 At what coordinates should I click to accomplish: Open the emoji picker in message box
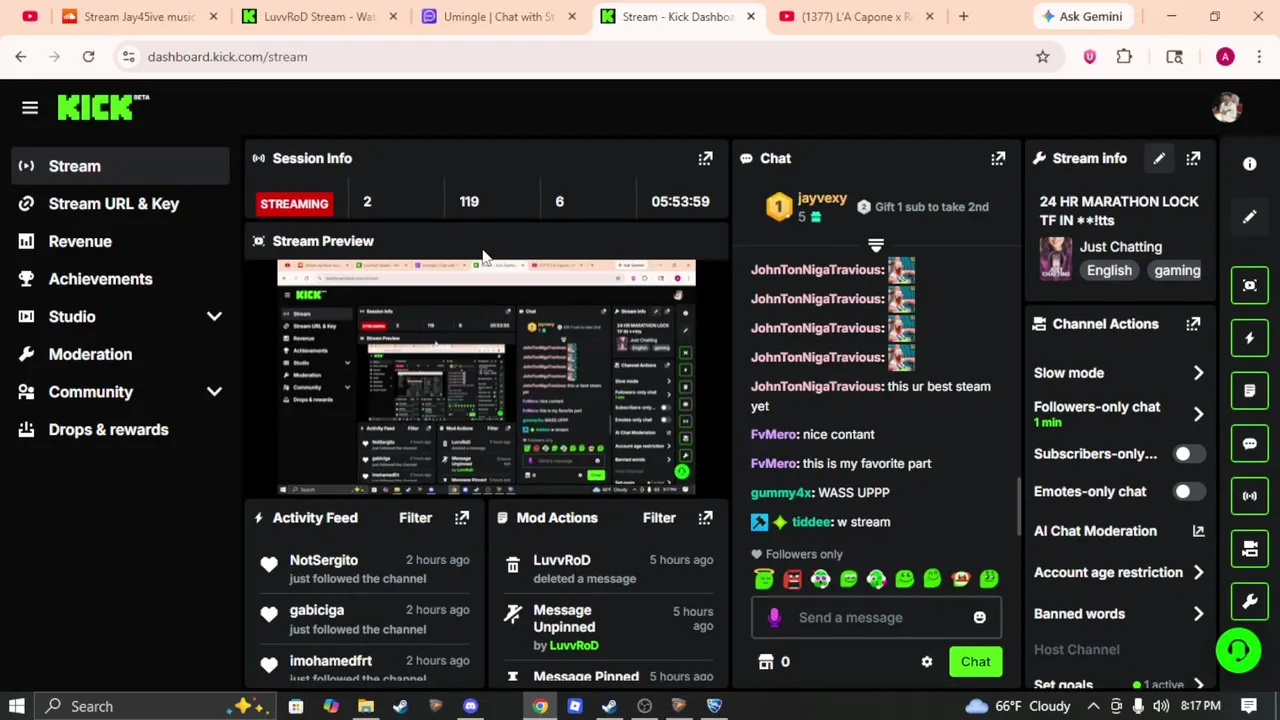[x=980, y=618]
